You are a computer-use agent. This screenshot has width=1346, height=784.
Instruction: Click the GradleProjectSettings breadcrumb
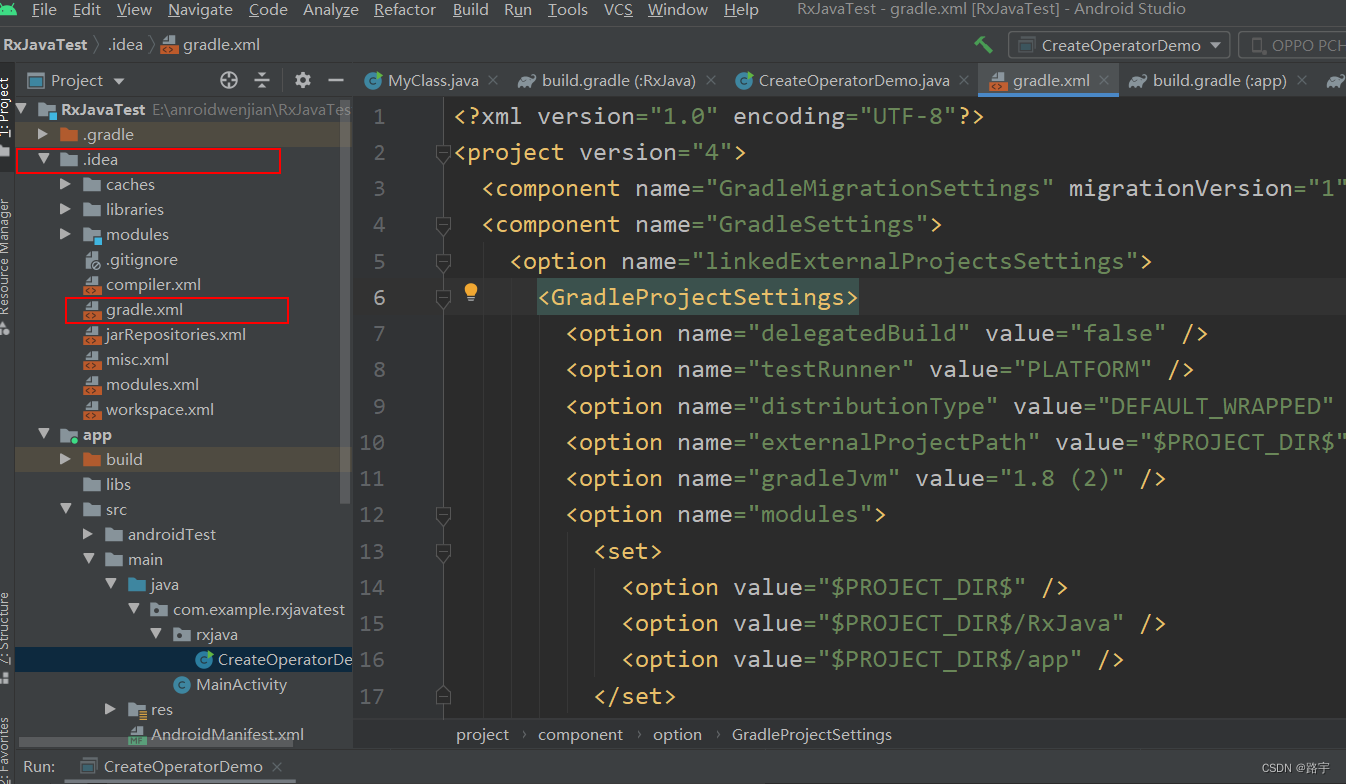tap(811, 734)
